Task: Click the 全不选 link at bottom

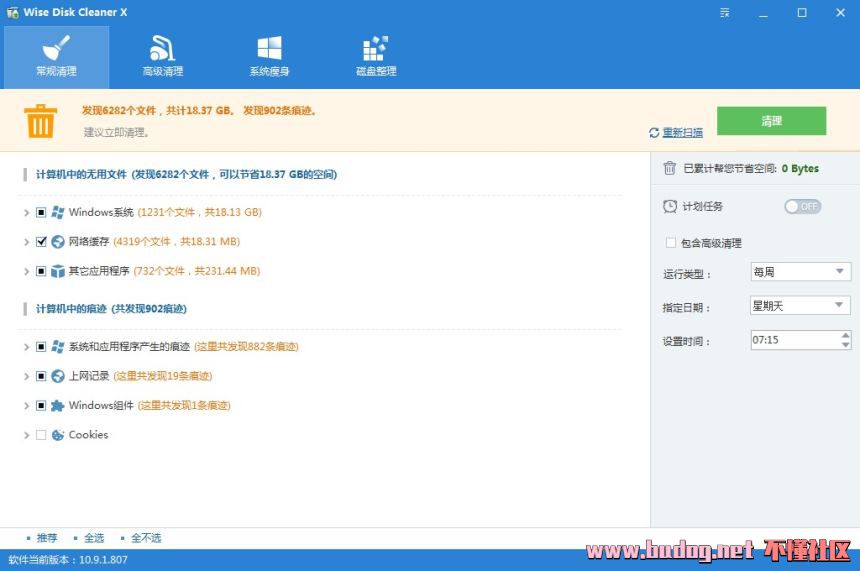Action: [x=146, y=538]
